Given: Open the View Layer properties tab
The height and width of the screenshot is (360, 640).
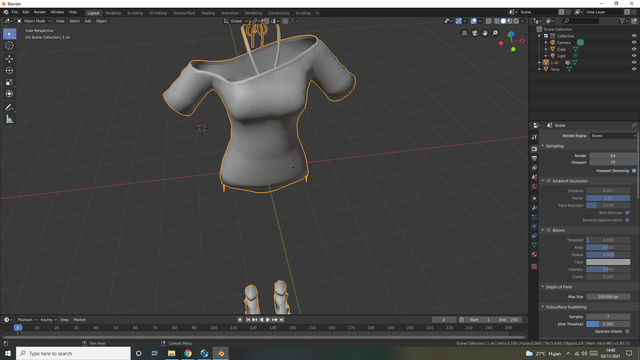Looking at the screenshot, I should 534,168.
